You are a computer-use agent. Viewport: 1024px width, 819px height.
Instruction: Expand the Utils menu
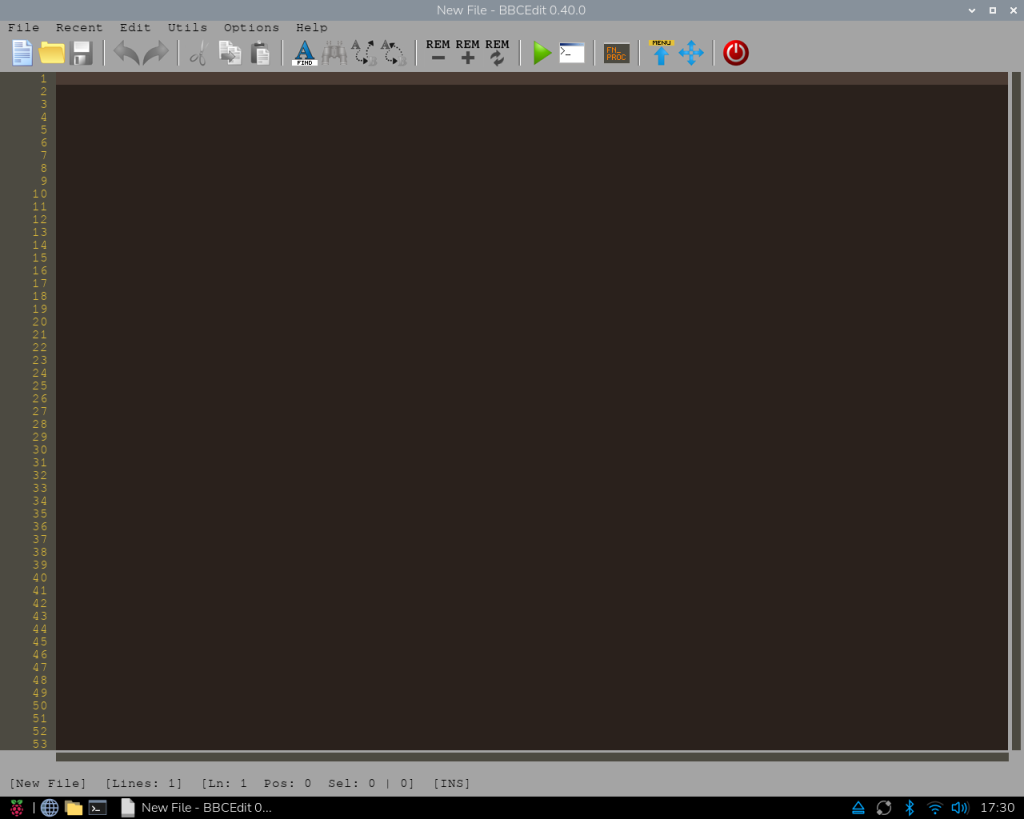tap(187, 27)
